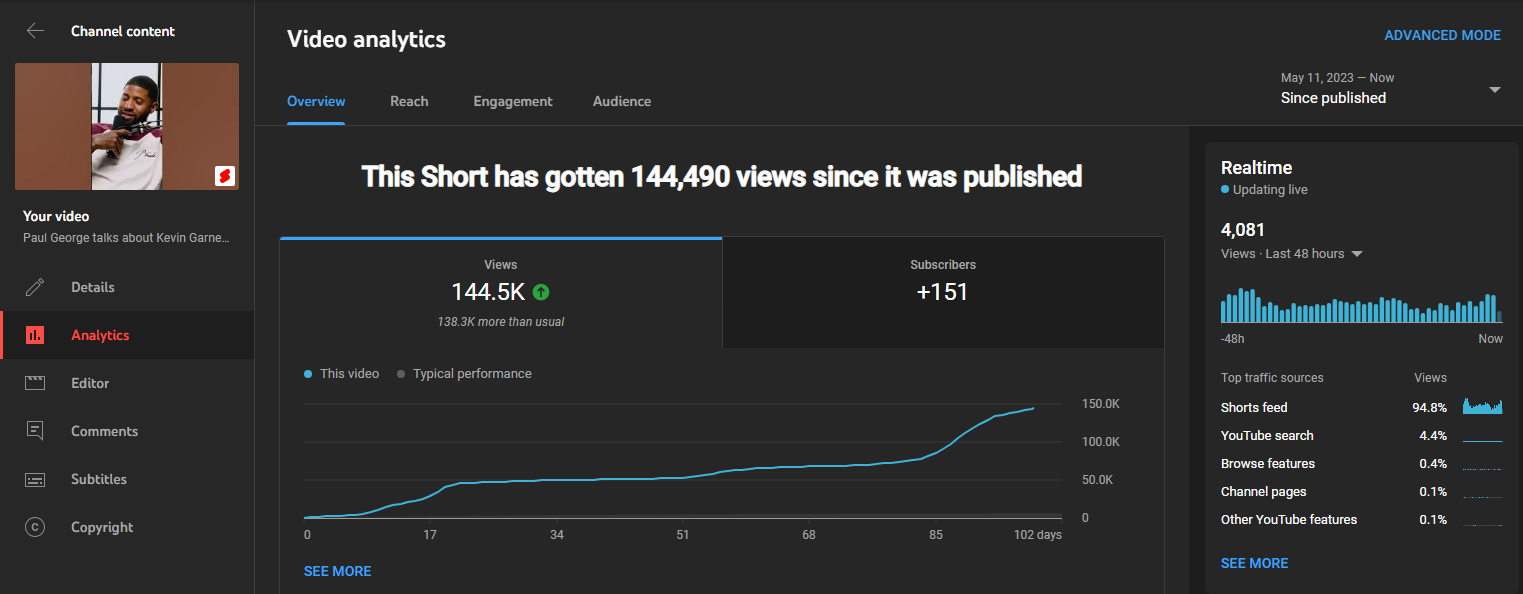Expand the Since published date range dropdown
The height and width of the screenshot is (594, 1523).
[x=1391, y=89]
